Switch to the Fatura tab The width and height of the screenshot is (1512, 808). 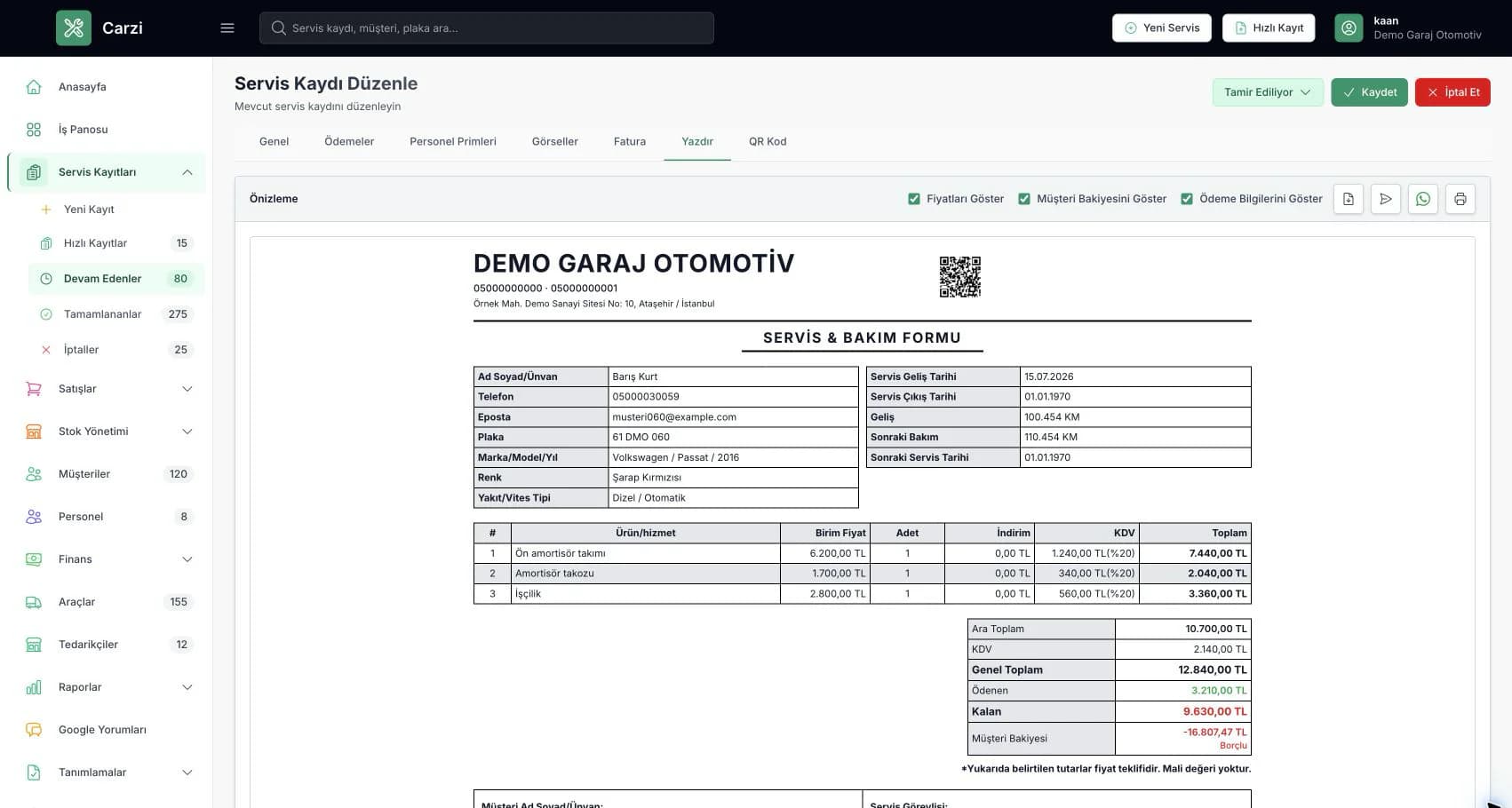coord(630,141)
